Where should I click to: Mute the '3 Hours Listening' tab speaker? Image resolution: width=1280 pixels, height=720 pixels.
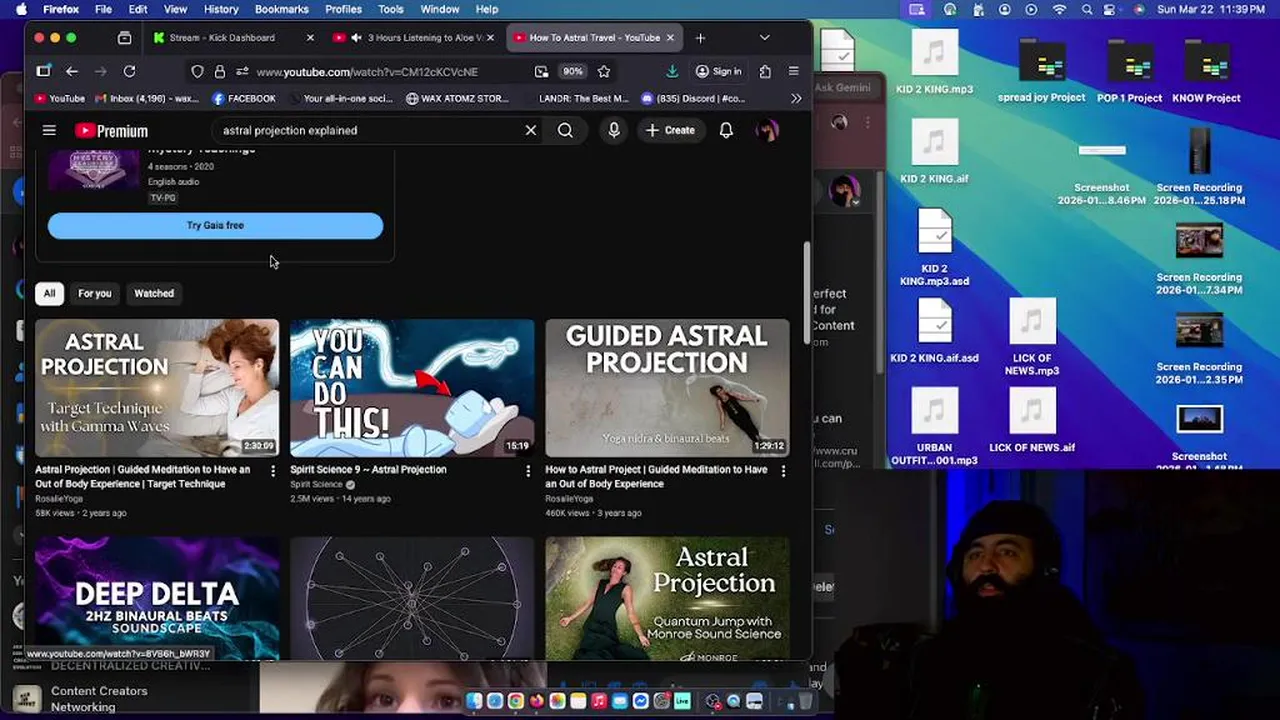click(355, 38)
